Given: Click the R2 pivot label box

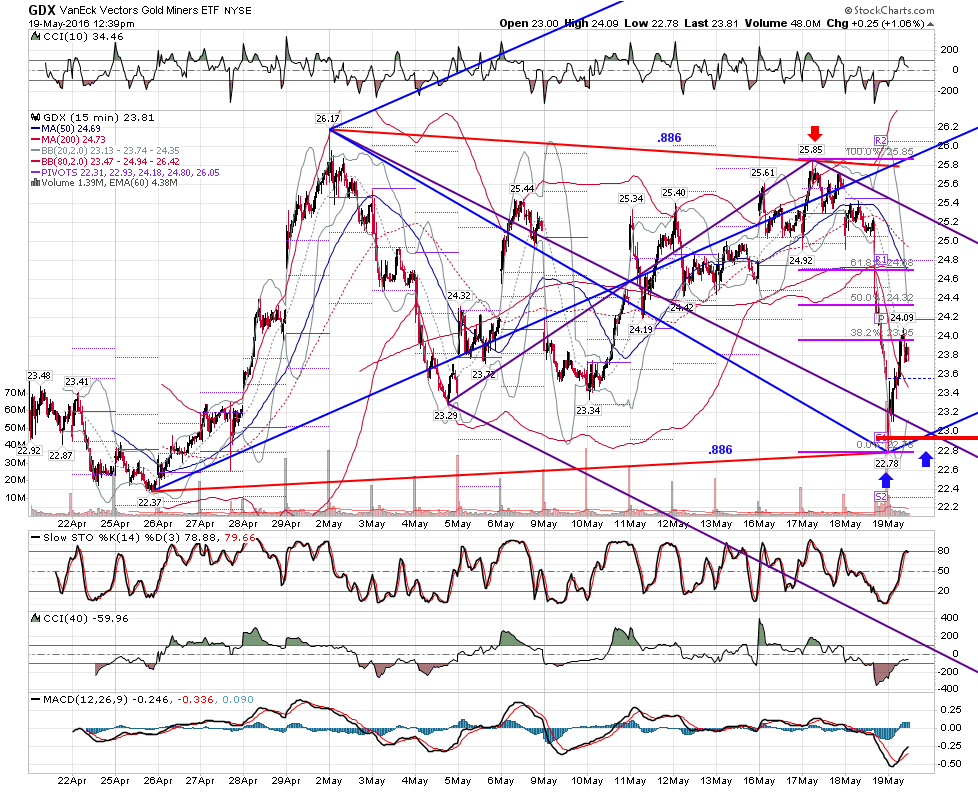Looking at the screenshot, I should click(x=881, y=140).
